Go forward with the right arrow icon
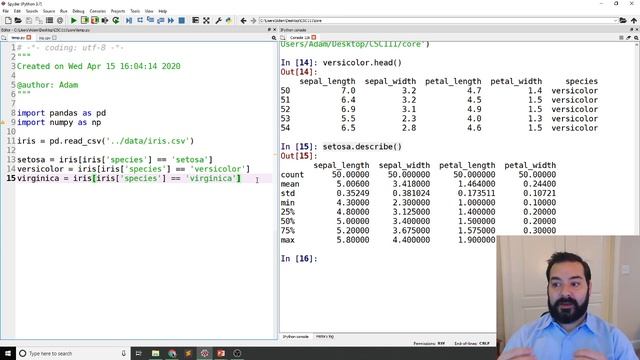This screenshot has height=360, width=640. click(253, 20)
